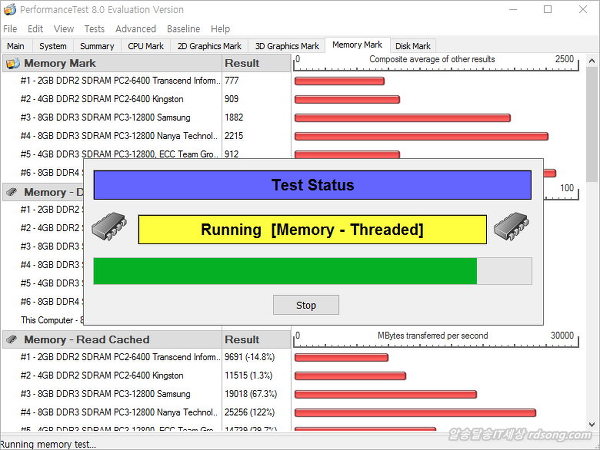Click the Memory Mark result value 909
This screenshot has height=450, width=600.
(232, 99)
